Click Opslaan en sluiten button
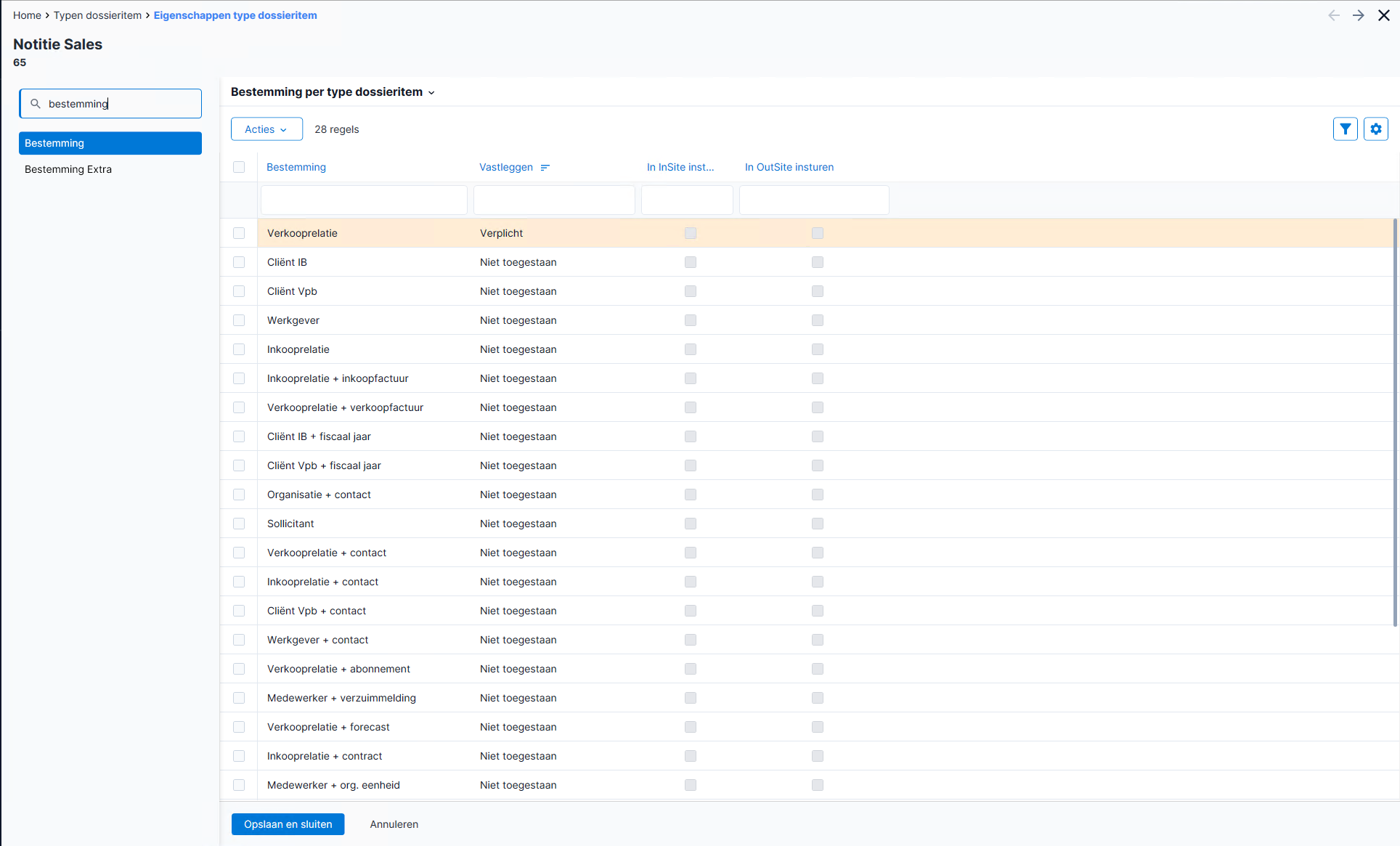The height and width of the screenshot is (846, 1400). coord(288,824)
